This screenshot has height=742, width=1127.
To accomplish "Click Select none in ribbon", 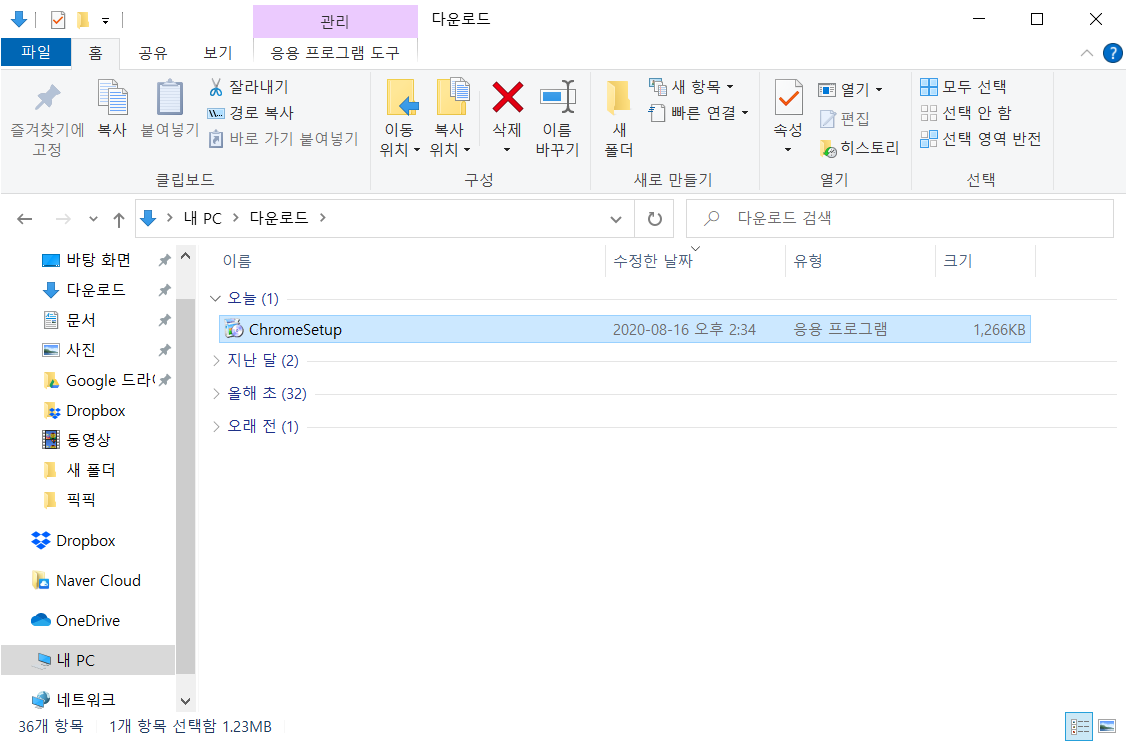I will 966,113.
